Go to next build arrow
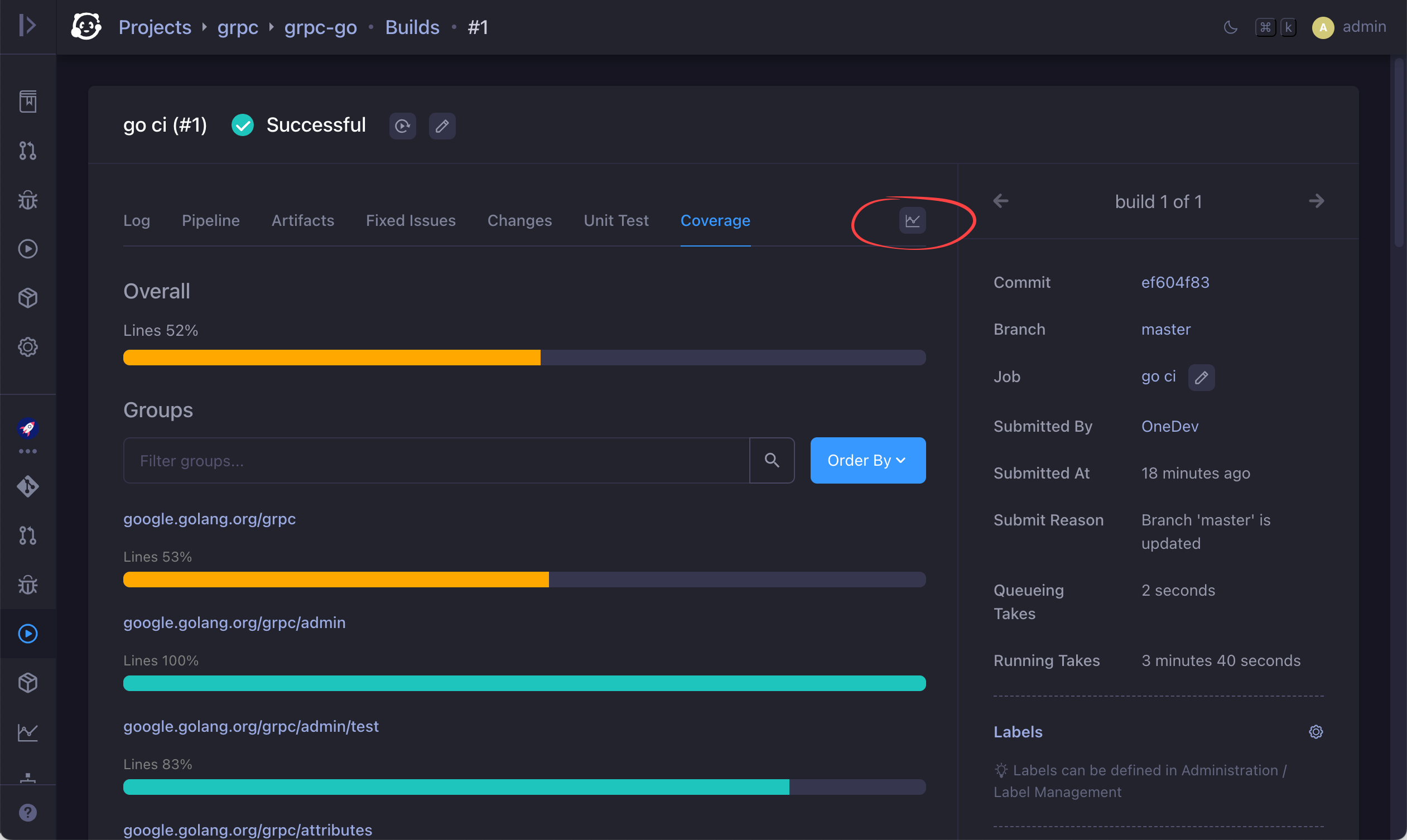This screenshot has height=840, width=1407. (1317, 201)
